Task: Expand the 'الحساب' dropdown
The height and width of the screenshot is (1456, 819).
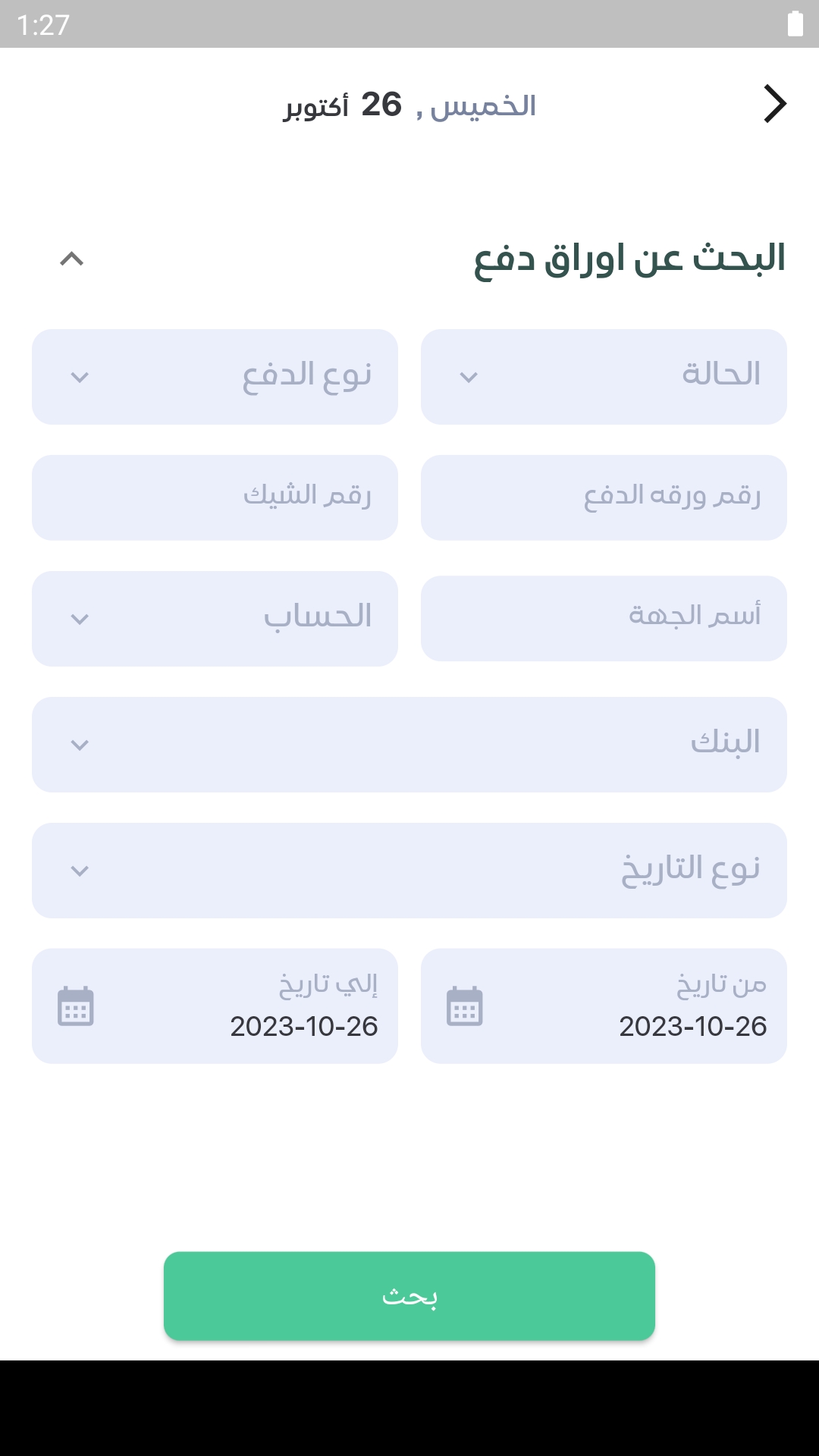Action: pos(215,619)
